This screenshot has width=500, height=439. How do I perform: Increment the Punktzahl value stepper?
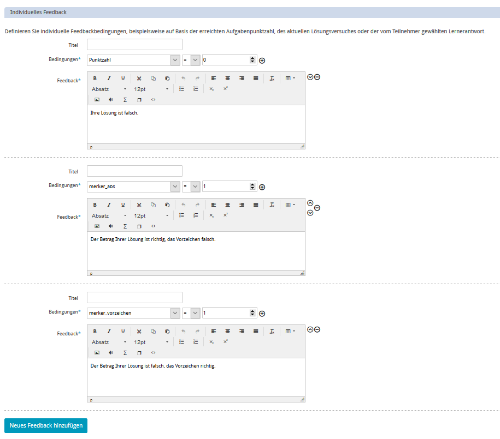click(x=252, y=58)
